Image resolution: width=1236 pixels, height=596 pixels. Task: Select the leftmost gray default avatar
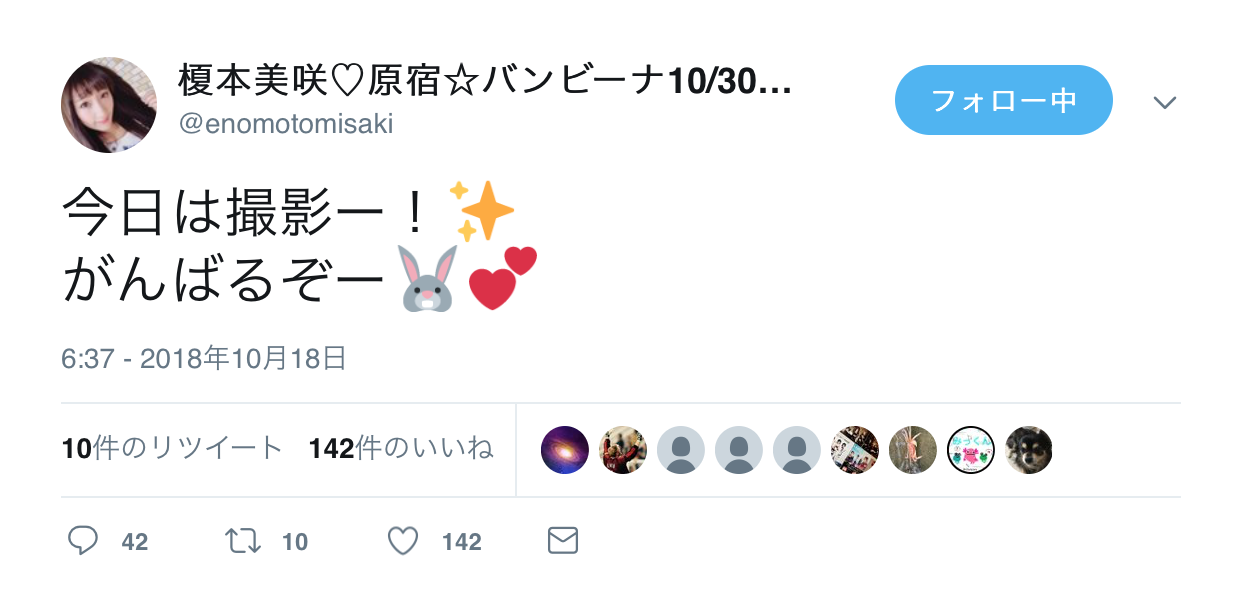point(681,450)
